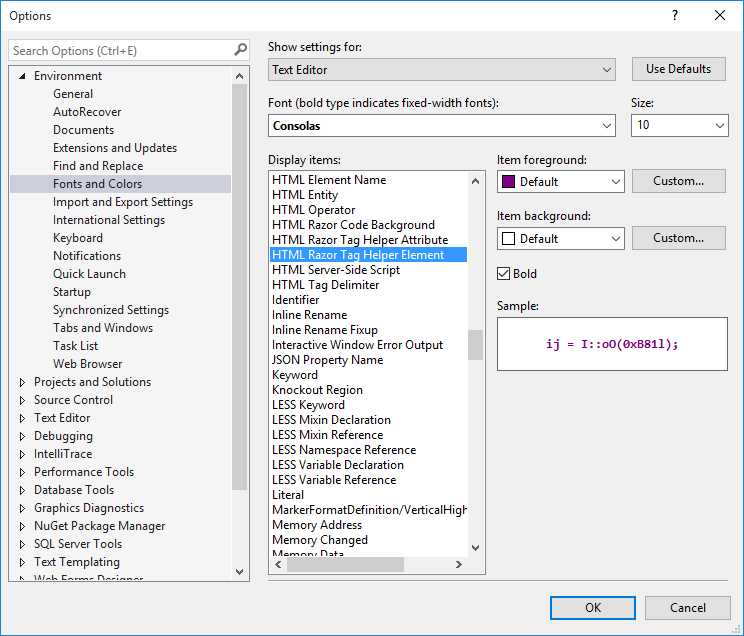Select HTML Entity display item
The image size is (744, 636).
(x=305, y=195)
